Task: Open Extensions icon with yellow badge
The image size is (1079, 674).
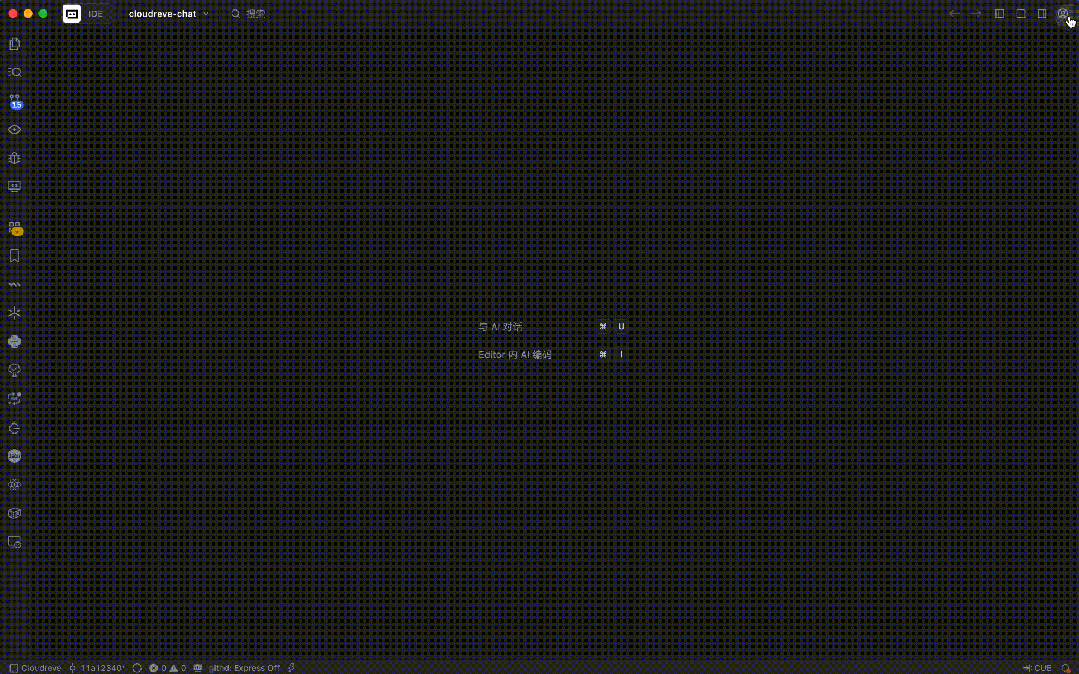Action: 14,228
